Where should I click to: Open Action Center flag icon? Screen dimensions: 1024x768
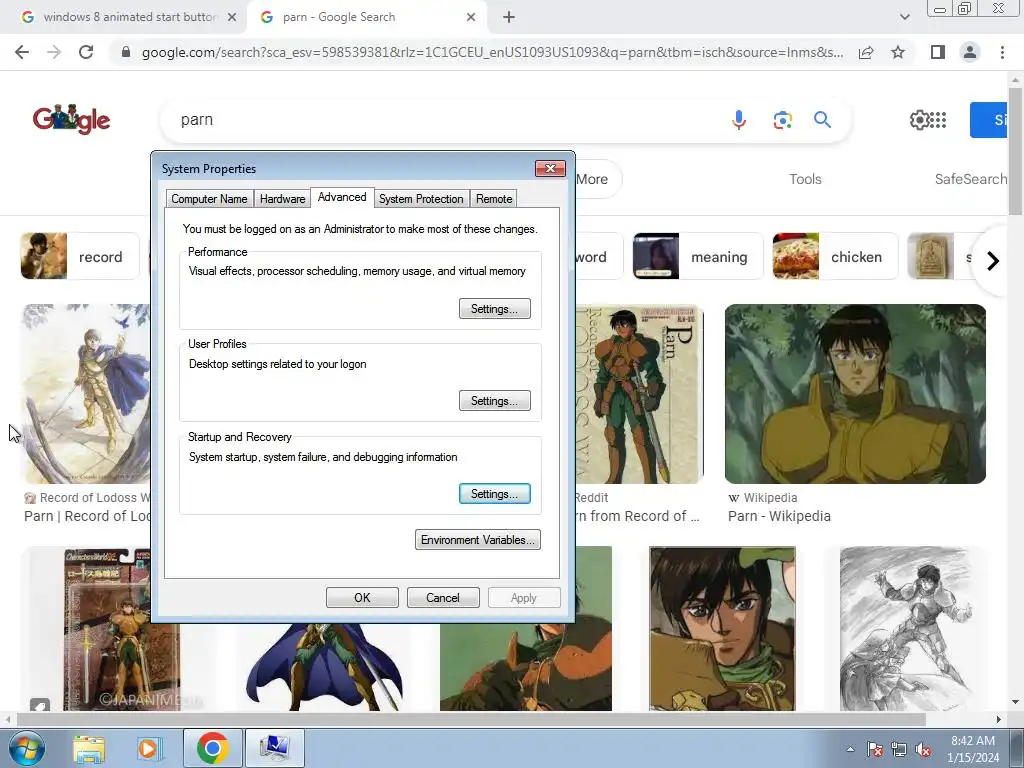(874, 749)
